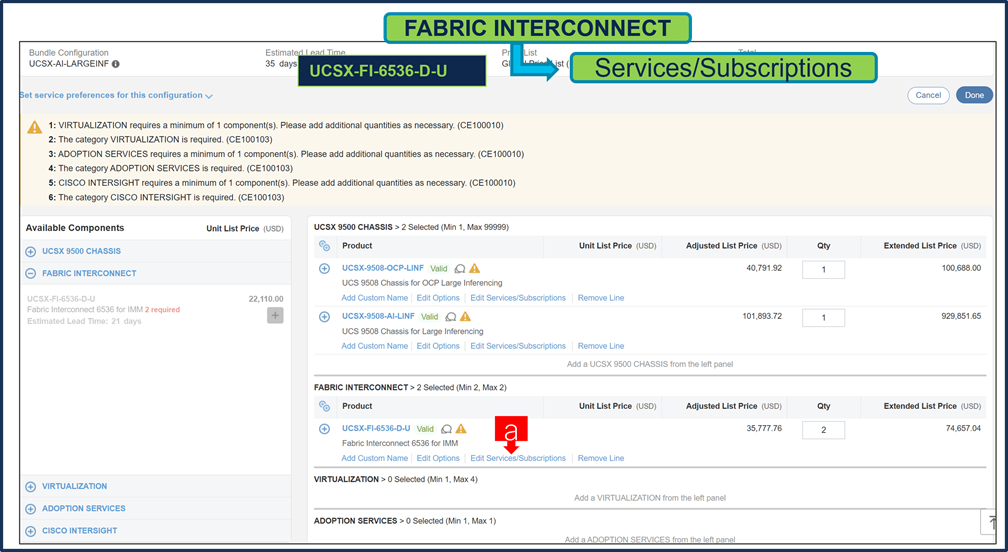Click adjusted price 101,893.72

(762, 316)
